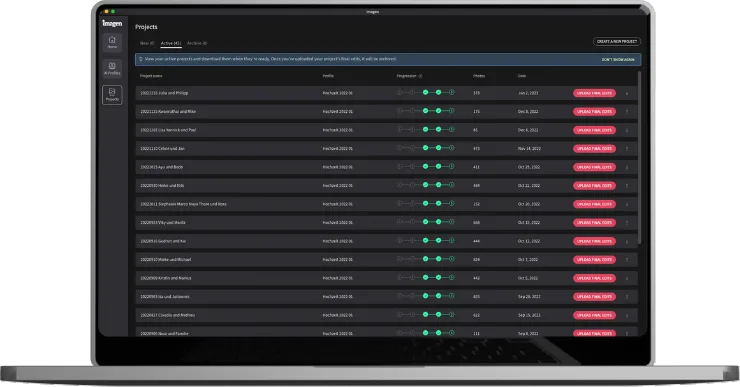Open three-dot menu for the Oct 20, 2022 project
Viewport: 740px width, 387px height.
(x=627, y=204)
